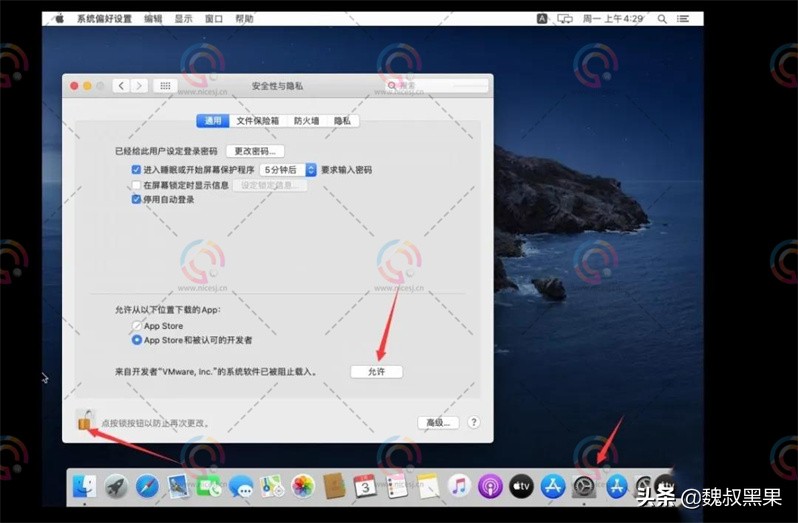Screen dimensions: 798x523
Task: Click the 高级... button
Action: click(x=438, y=423)
